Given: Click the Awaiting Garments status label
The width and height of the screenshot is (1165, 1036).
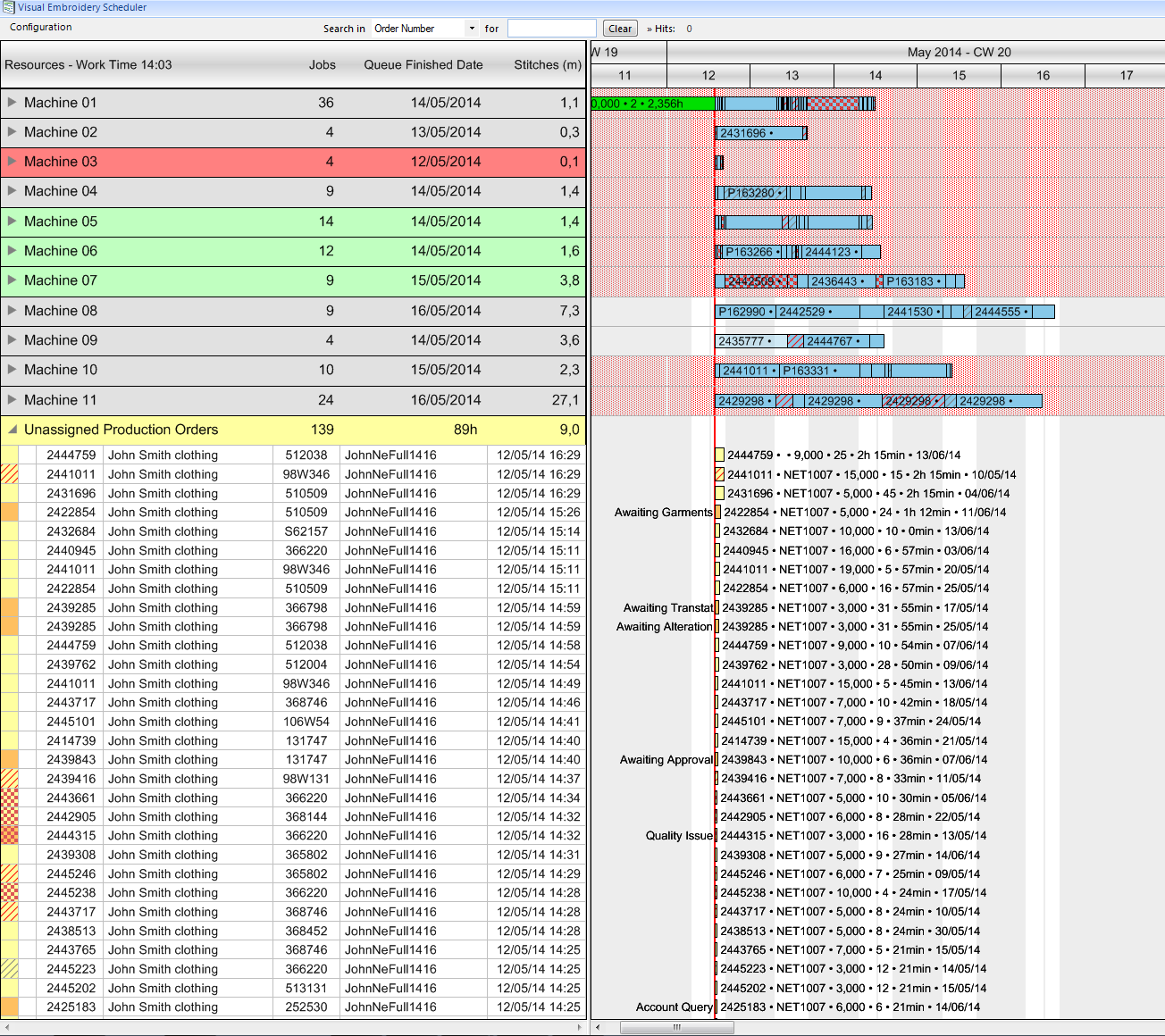Looking at the screenshot, I should [662, 512].
